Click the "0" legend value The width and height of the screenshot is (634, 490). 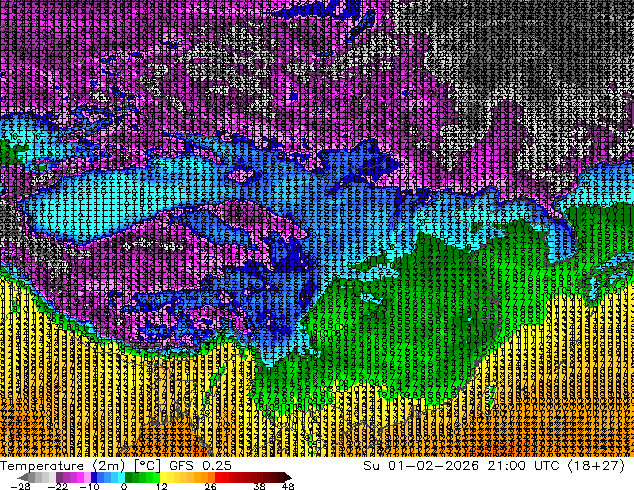click(124, 486)
